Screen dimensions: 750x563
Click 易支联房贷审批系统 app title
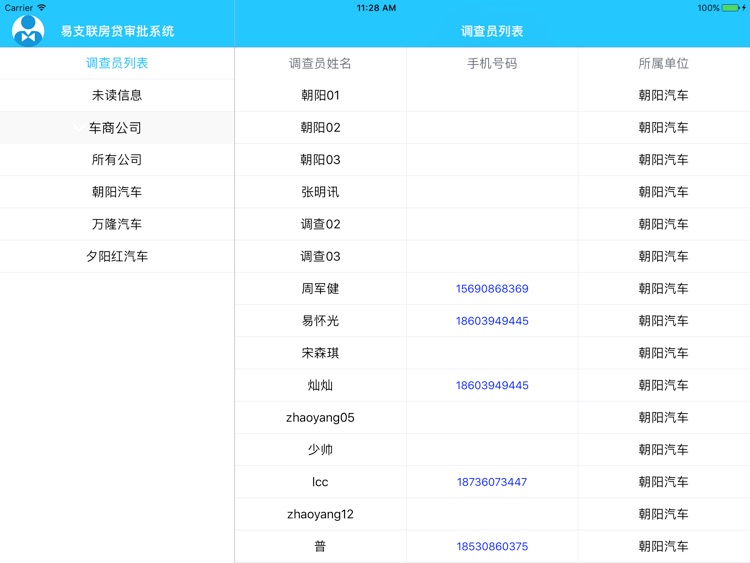(117, 31)
